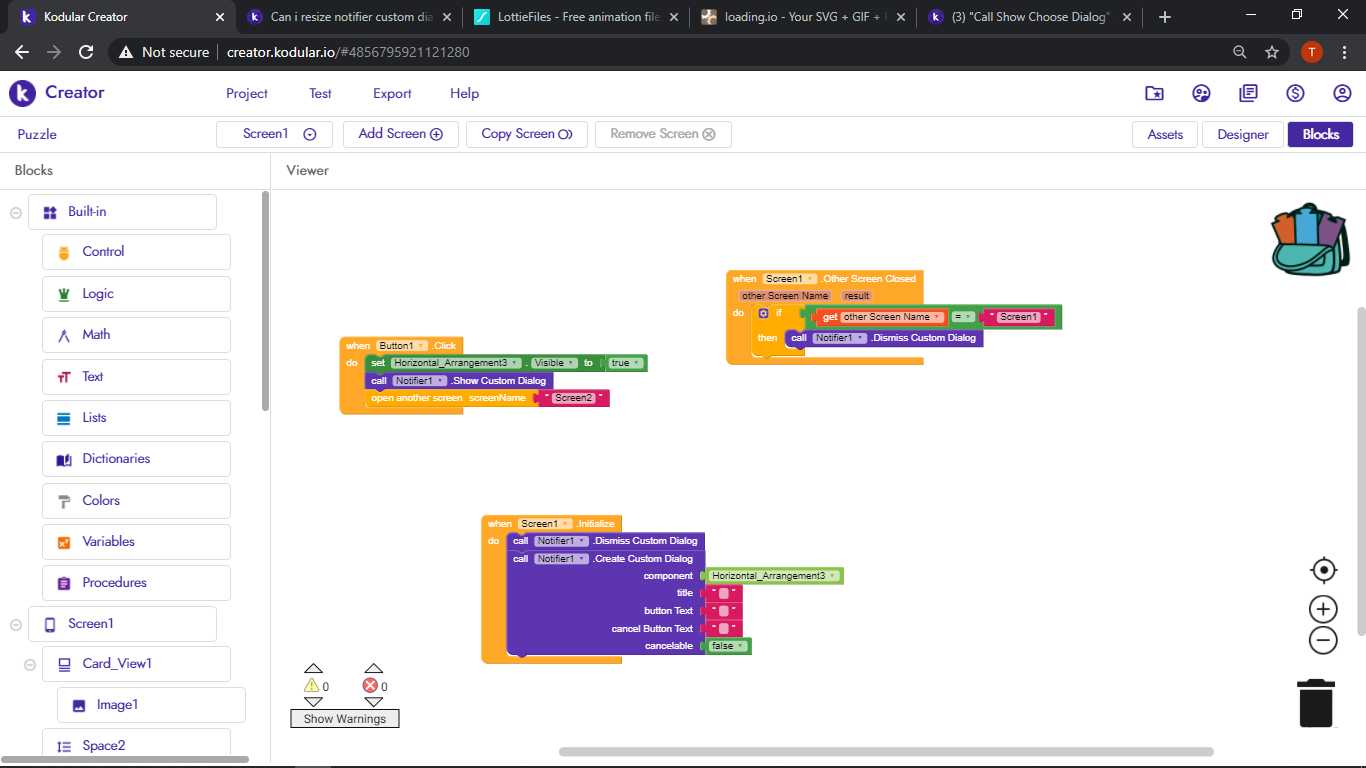1366x768 pixels.
Task: Click the Show Warnings button
Action: pos(344,718)
